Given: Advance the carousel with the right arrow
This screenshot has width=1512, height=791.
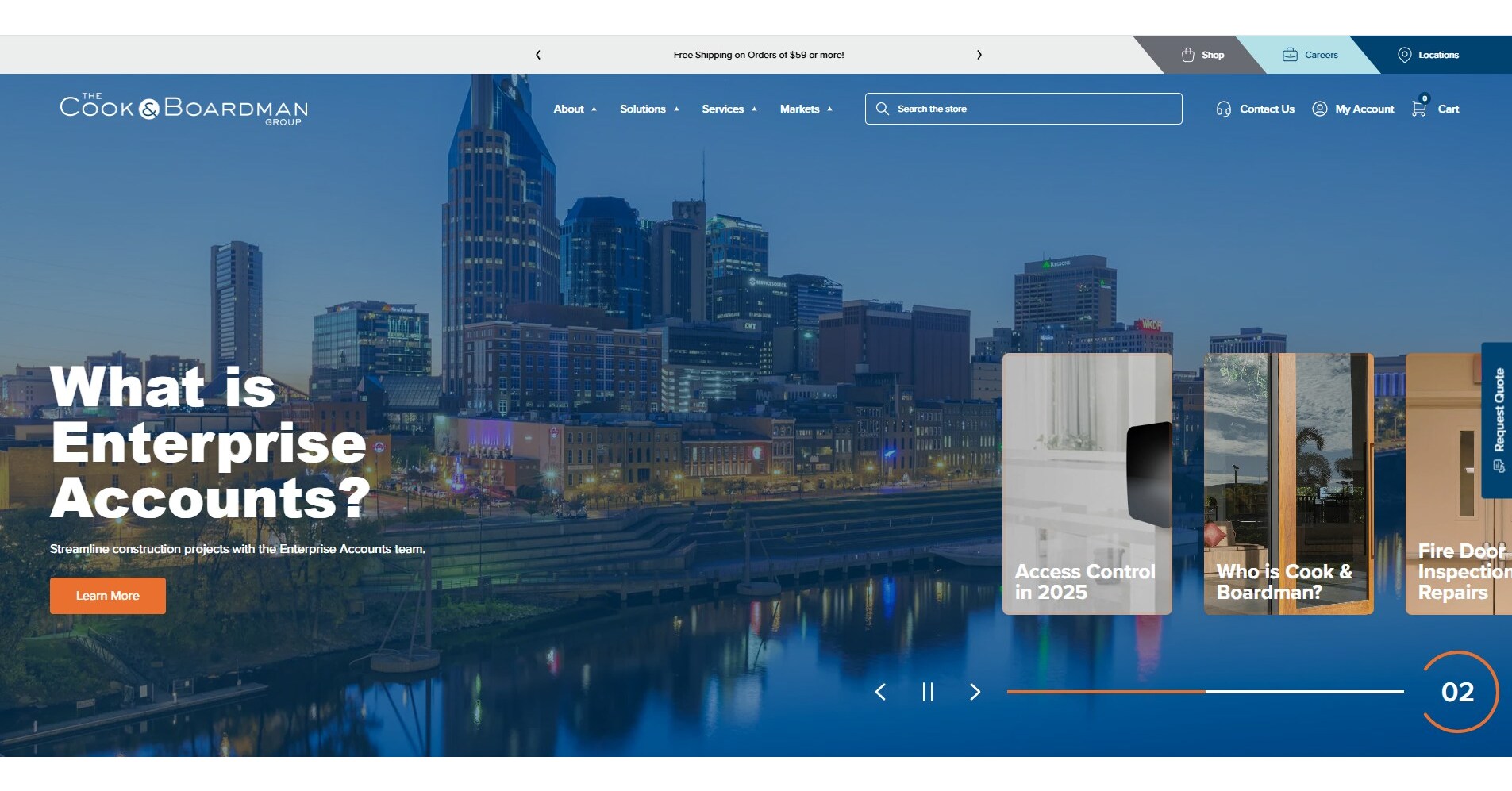Looking at the screenshot, I should [x=975, y=692].
